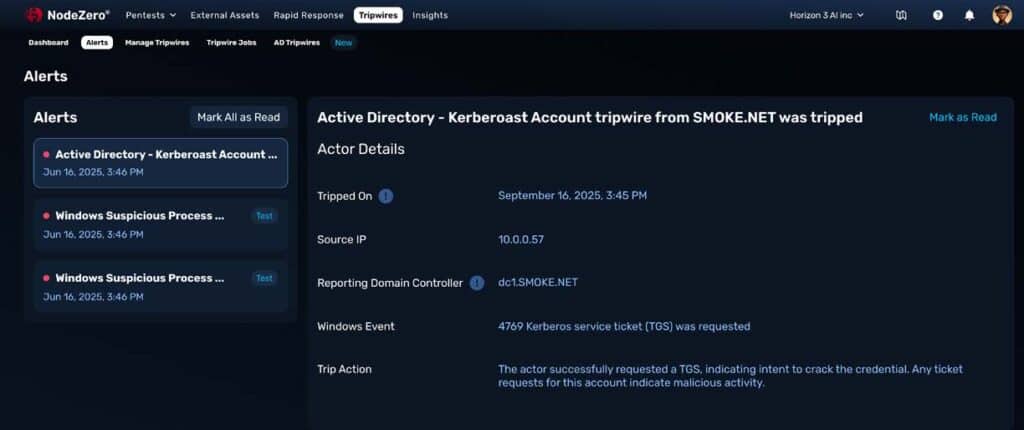Click the Mark as Read link
Viewport: 1024px width, 430px height.
click(x=962, y=117)
